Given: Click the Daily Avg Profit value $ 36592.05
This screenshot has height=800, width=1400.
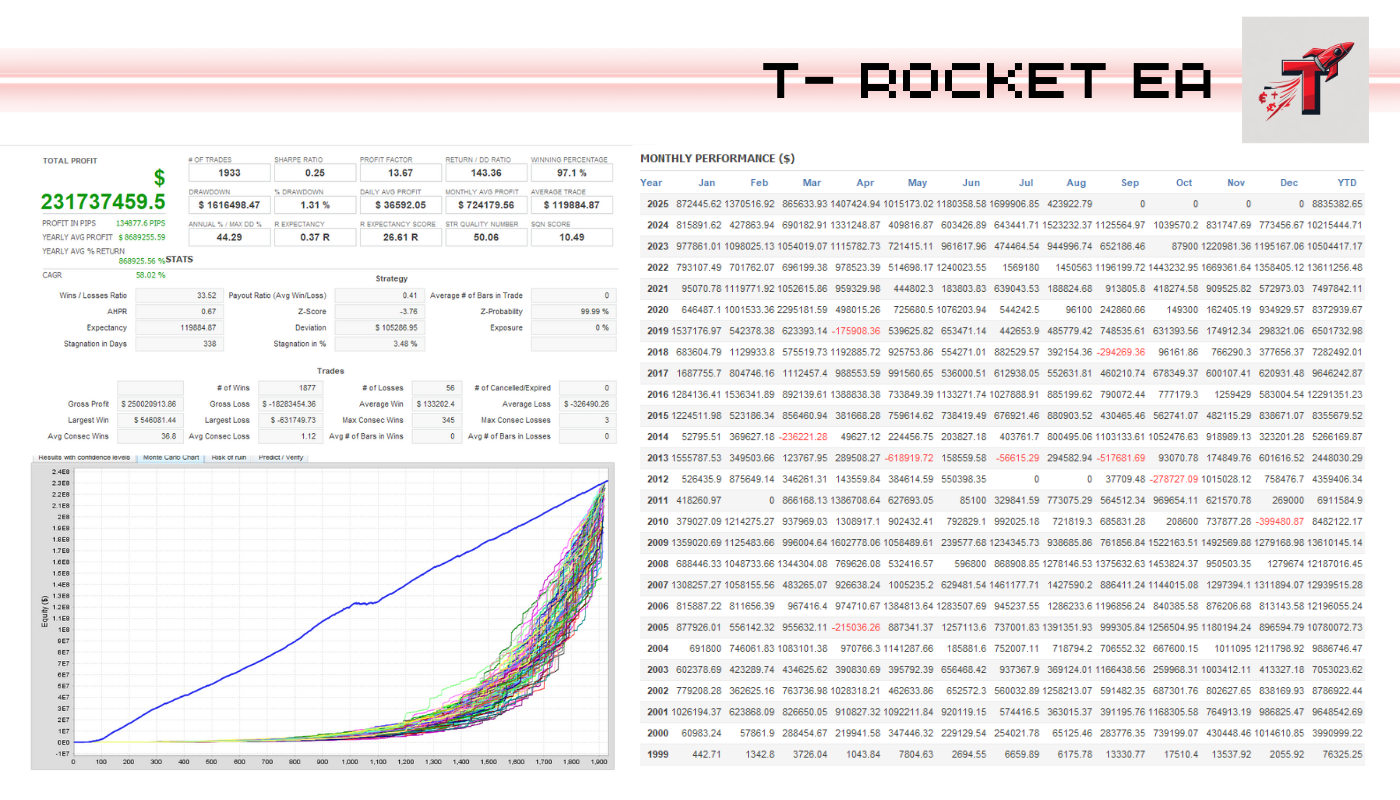Looking at the screenshot, I should [x=399, y=205].
